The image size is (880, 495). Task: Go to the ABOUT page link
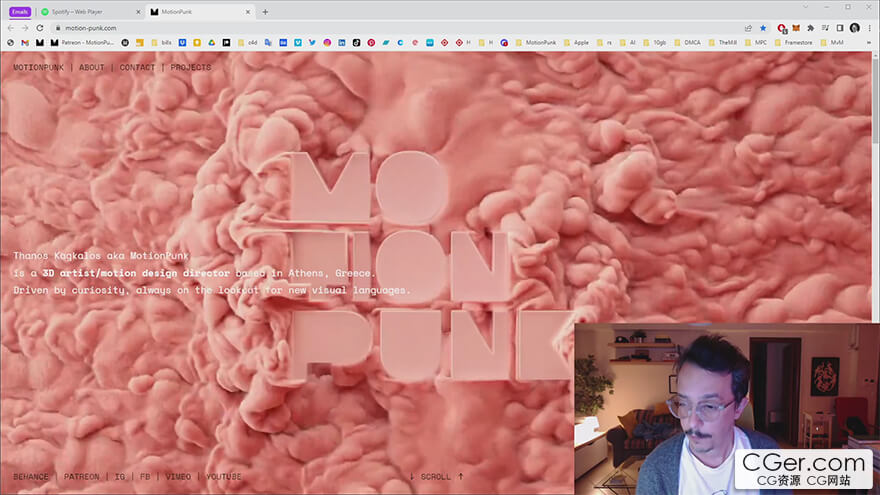pyautogui.click(x=91, y=67)
